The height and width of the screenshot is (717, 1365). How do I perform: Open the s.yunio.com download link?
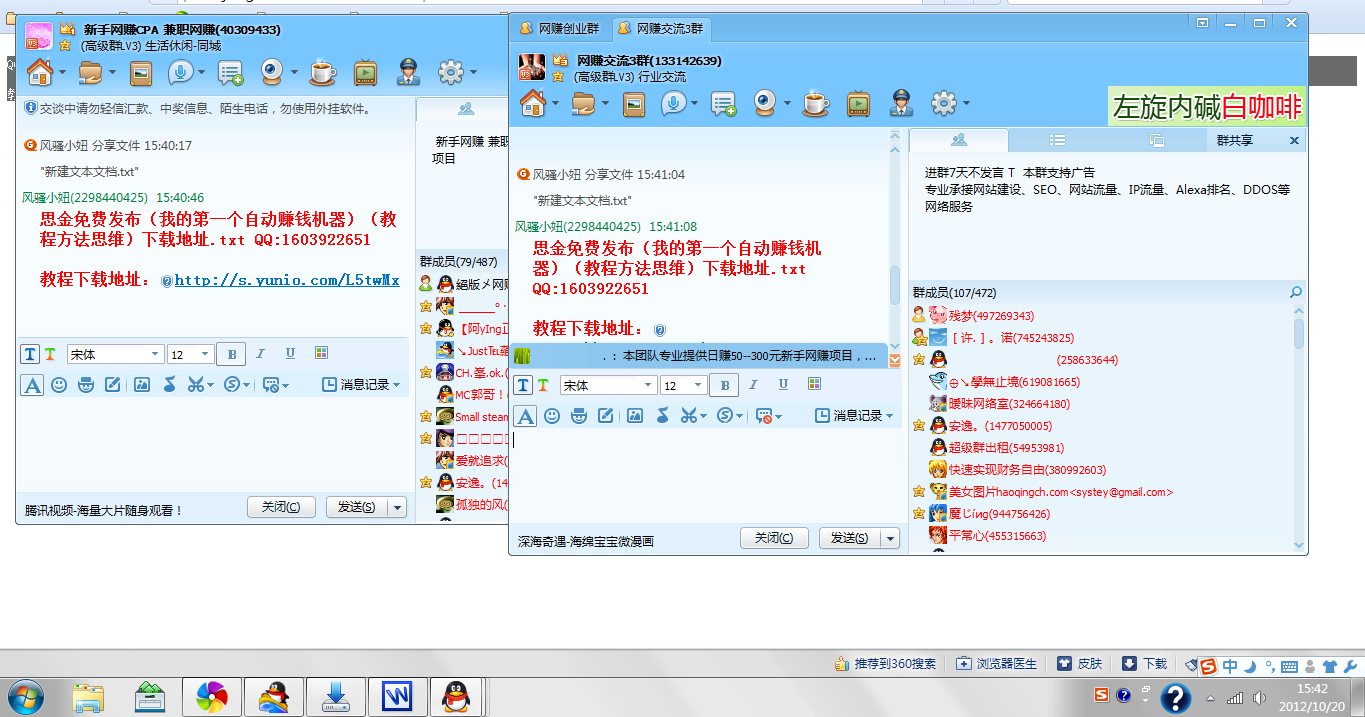tap(287, 280)
